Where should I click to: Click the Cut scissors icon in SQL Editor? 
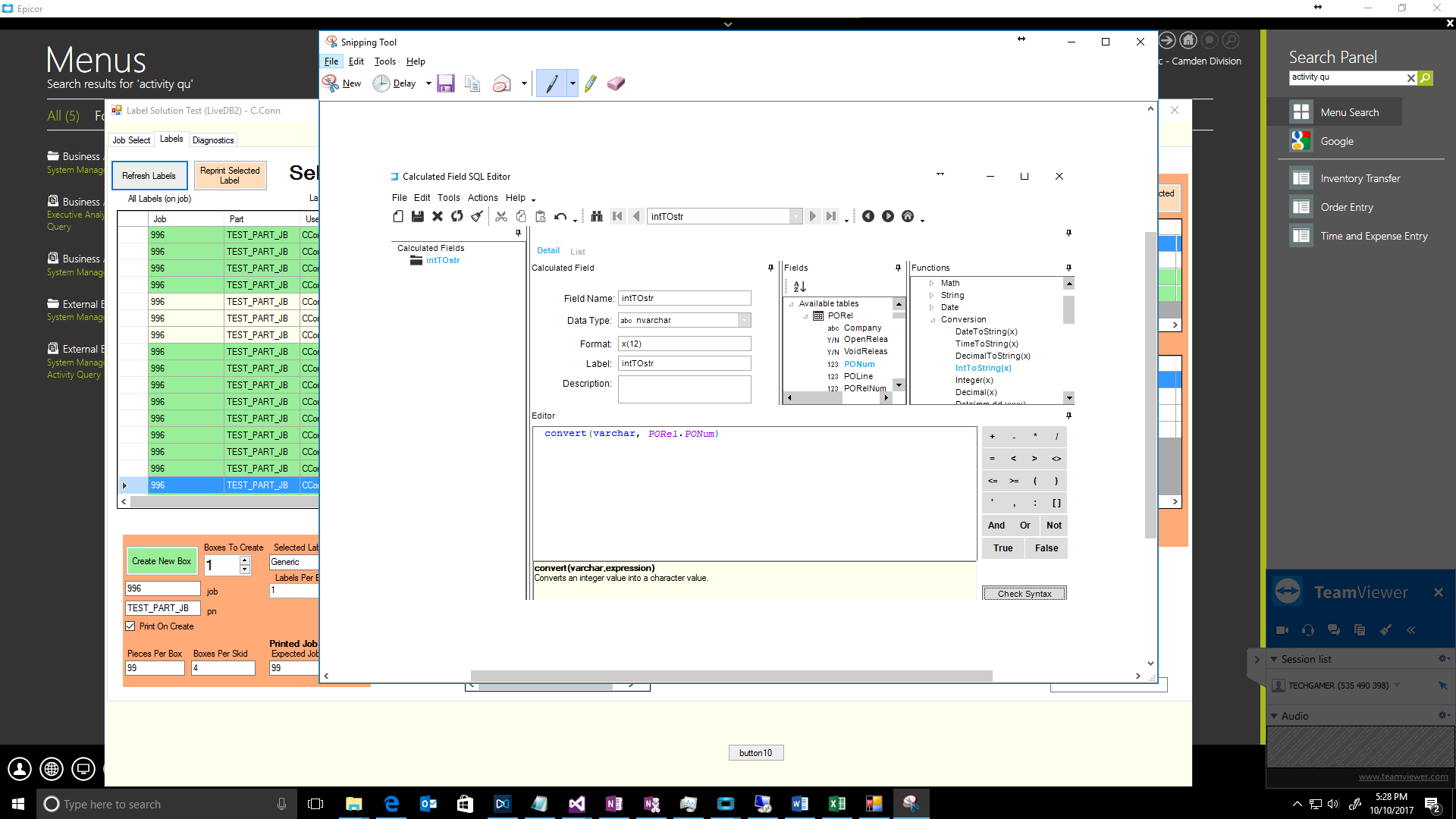[x=501, y=216]
